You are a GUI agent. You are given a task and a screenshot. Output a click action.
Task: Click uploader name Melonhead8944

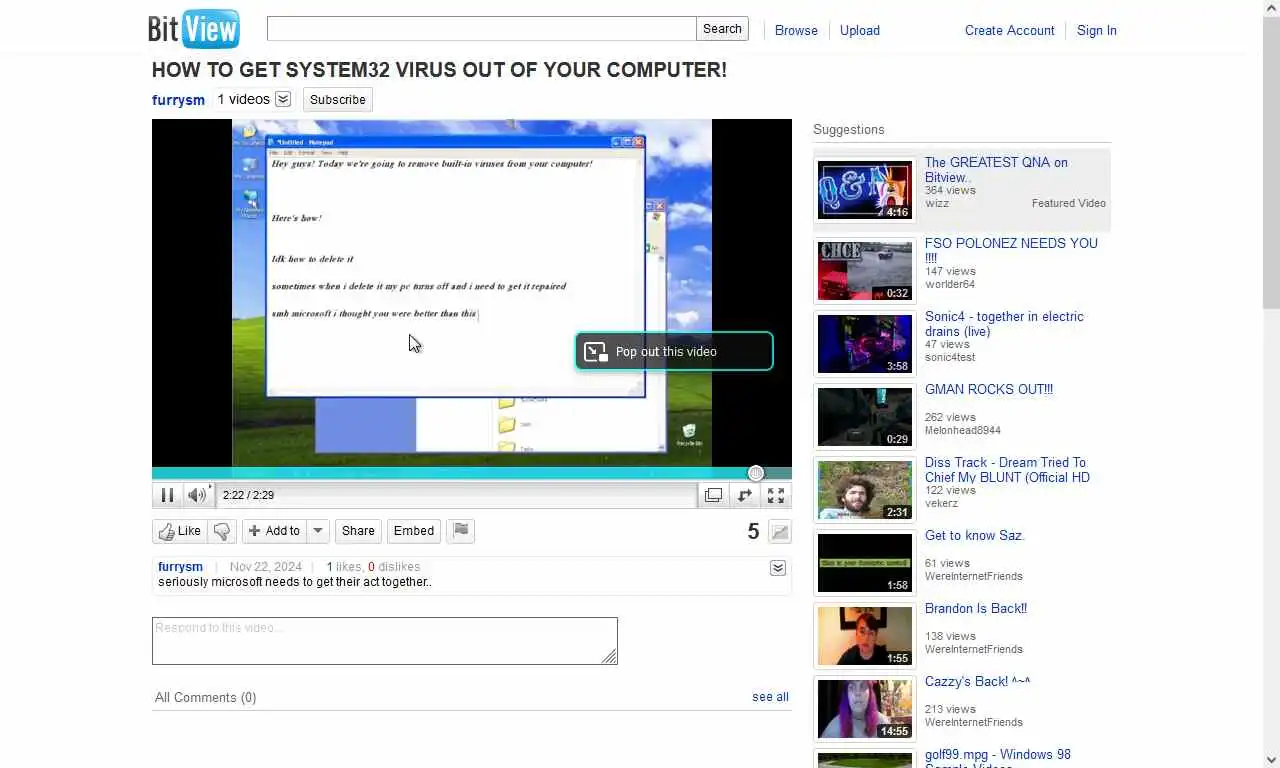[963, 430]
